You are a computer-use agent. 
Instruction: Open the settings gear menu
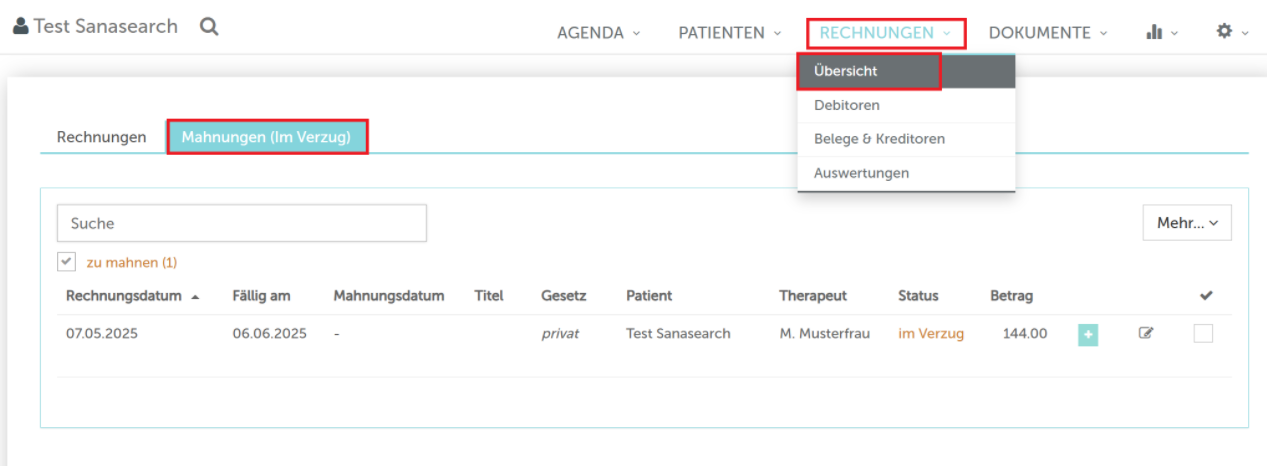click(x=1224, y=32)
